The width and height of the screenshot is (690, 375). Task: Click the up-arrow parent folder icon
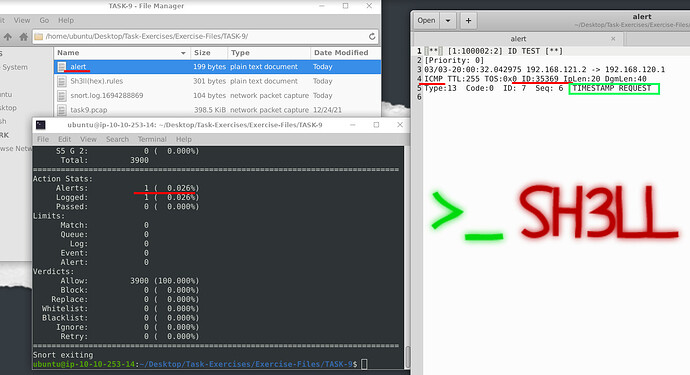click(x=8, y=37)
